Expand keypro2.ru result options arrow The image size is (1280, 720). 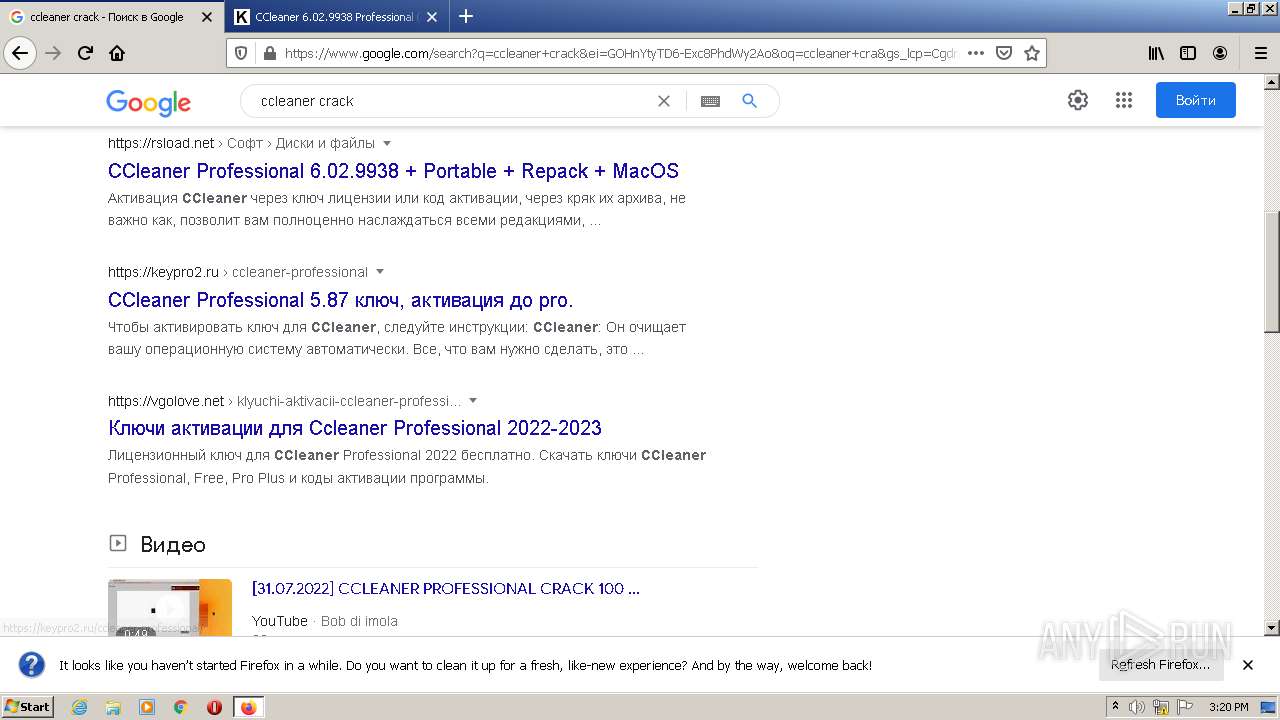(x=380, y=272)
